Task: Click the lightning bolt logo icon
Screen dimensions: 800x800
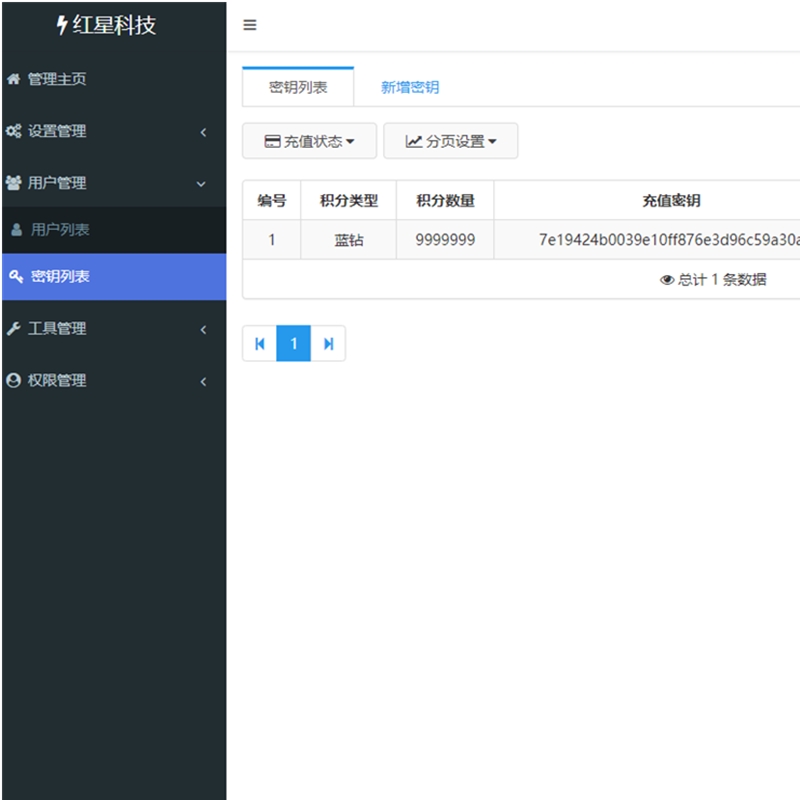Action: click(x=62, y=26)
